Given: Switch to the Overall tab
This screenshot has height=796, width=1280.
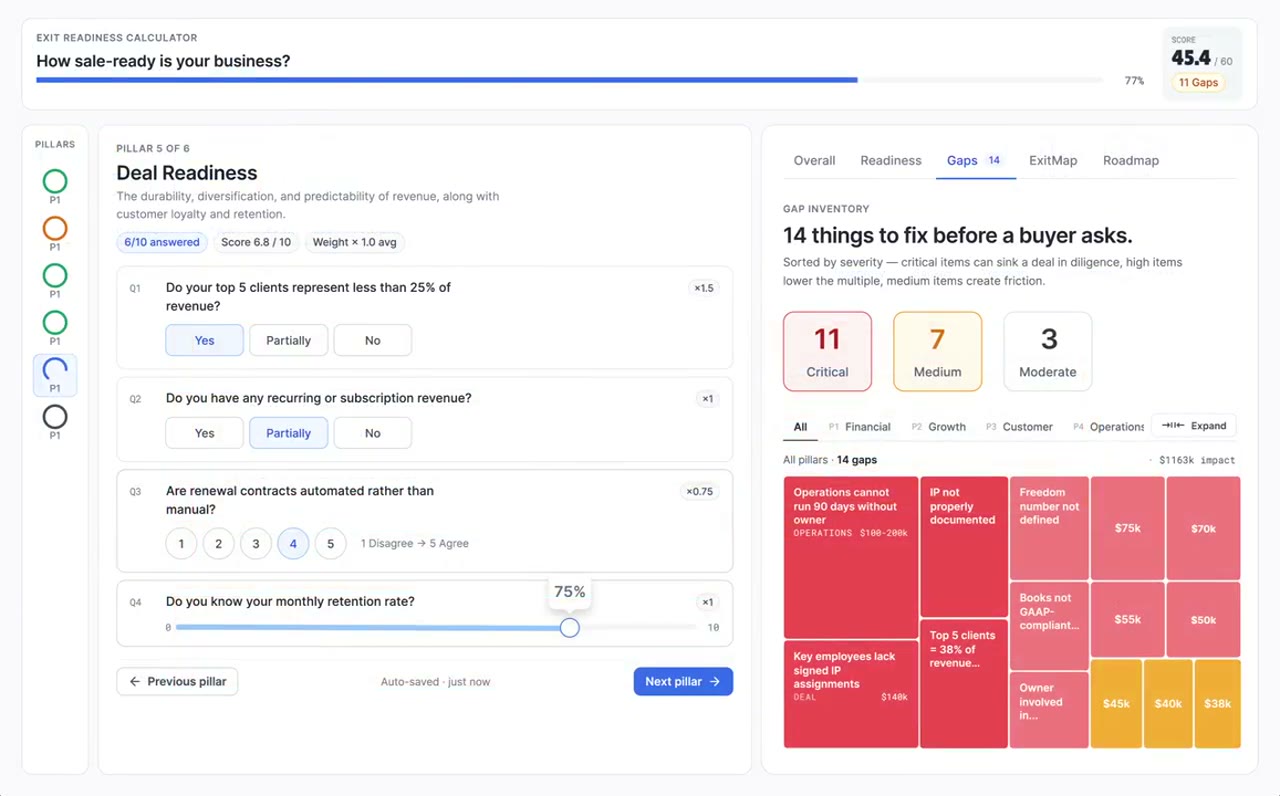Looking at the screenshot, I should tap(814, 160).
